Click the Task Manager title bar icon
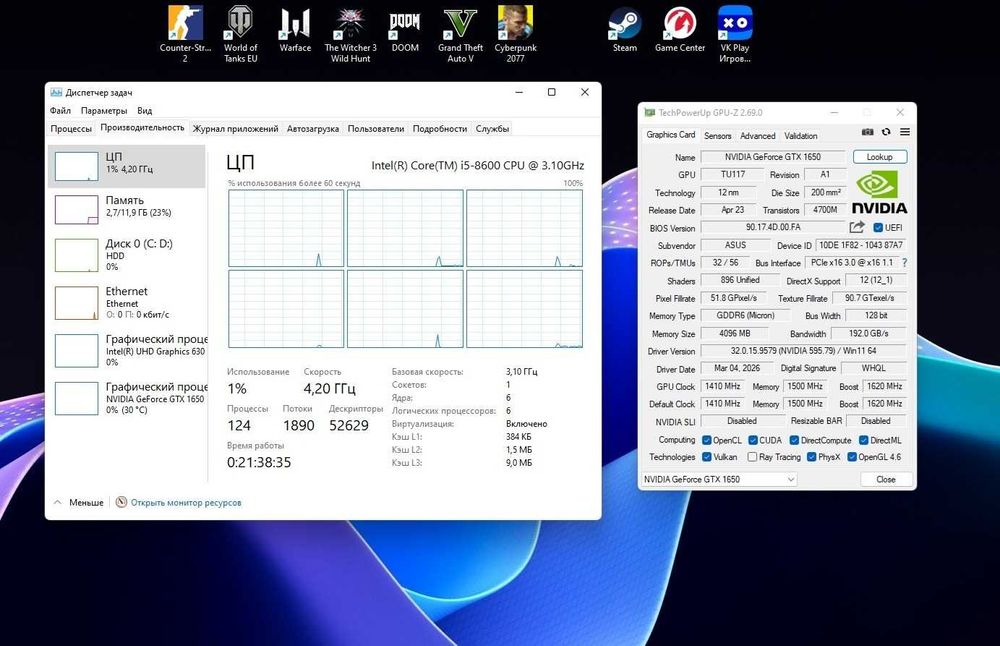 [56, 92]
